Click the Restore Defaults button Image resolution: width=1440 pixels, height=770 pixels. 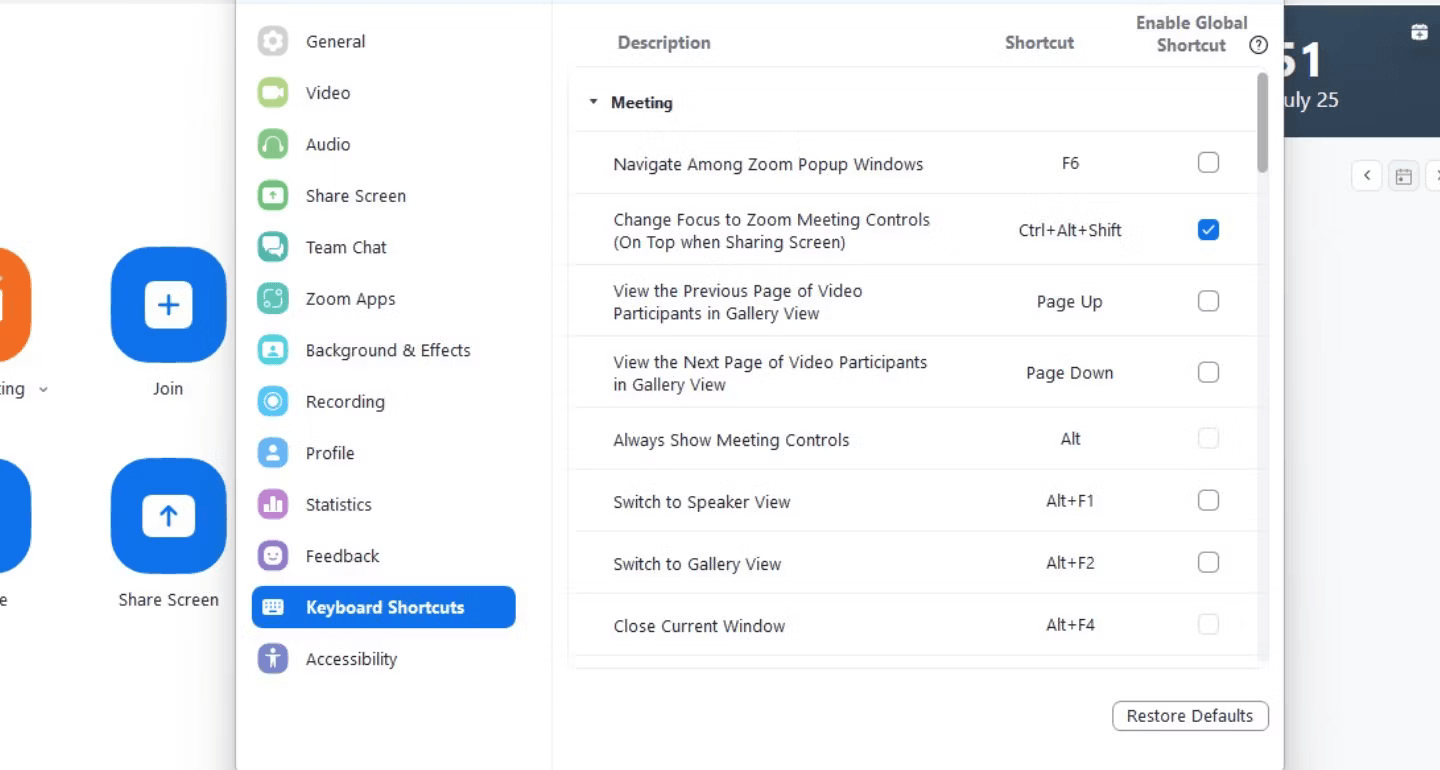[x=1190, y=716]
